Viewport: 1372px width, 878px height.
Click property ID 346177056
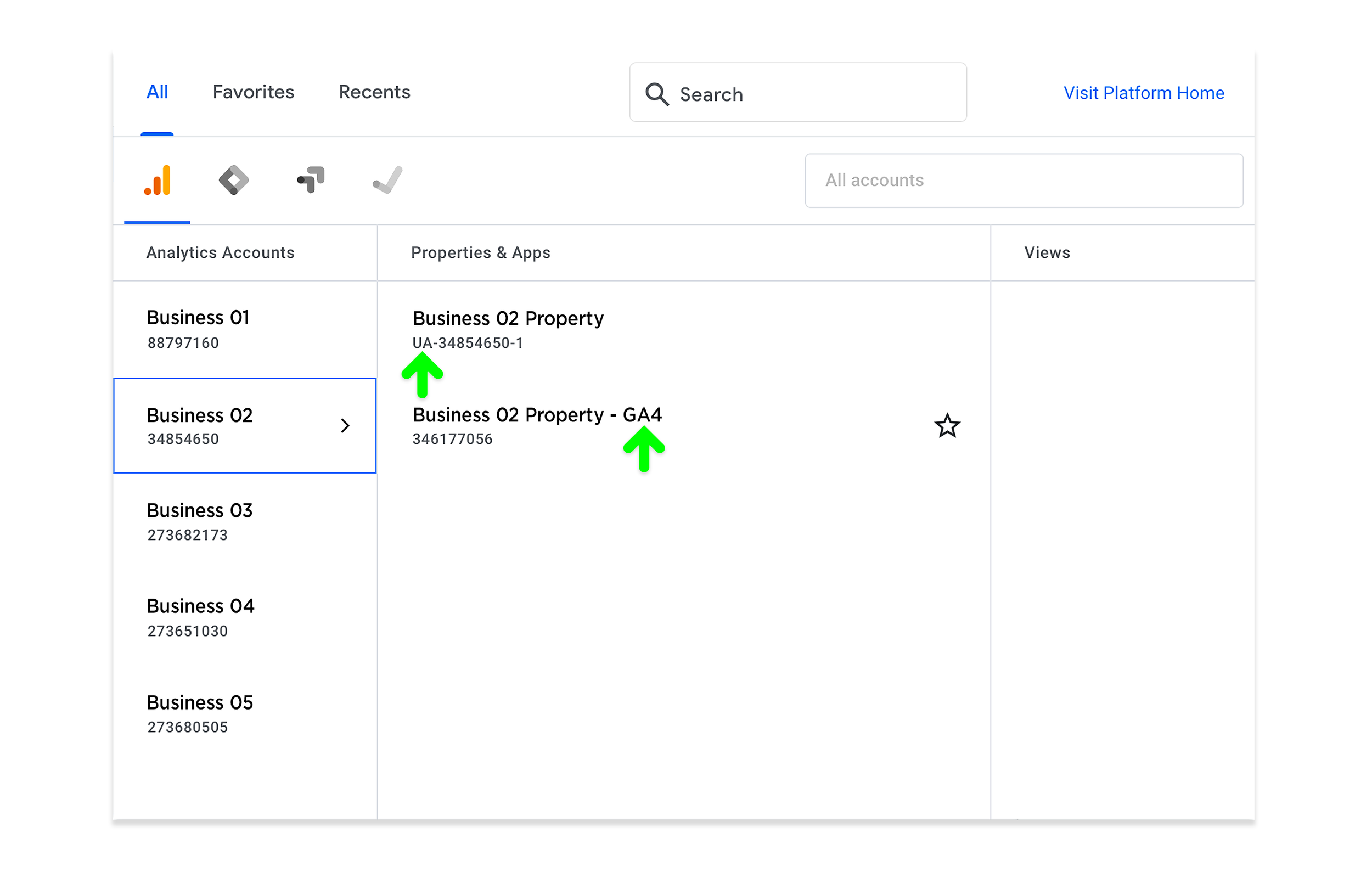pyautogui.click(x=452, y=439)
